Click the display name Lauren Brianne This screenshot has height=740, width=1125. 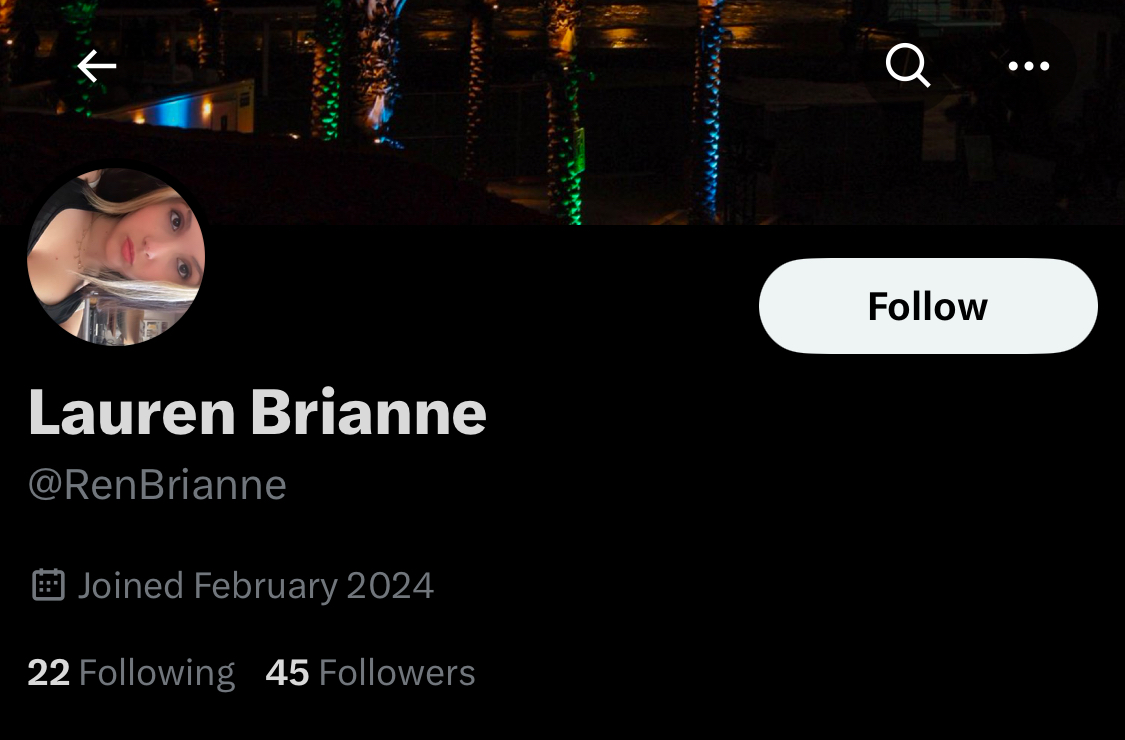coord(258,413)
